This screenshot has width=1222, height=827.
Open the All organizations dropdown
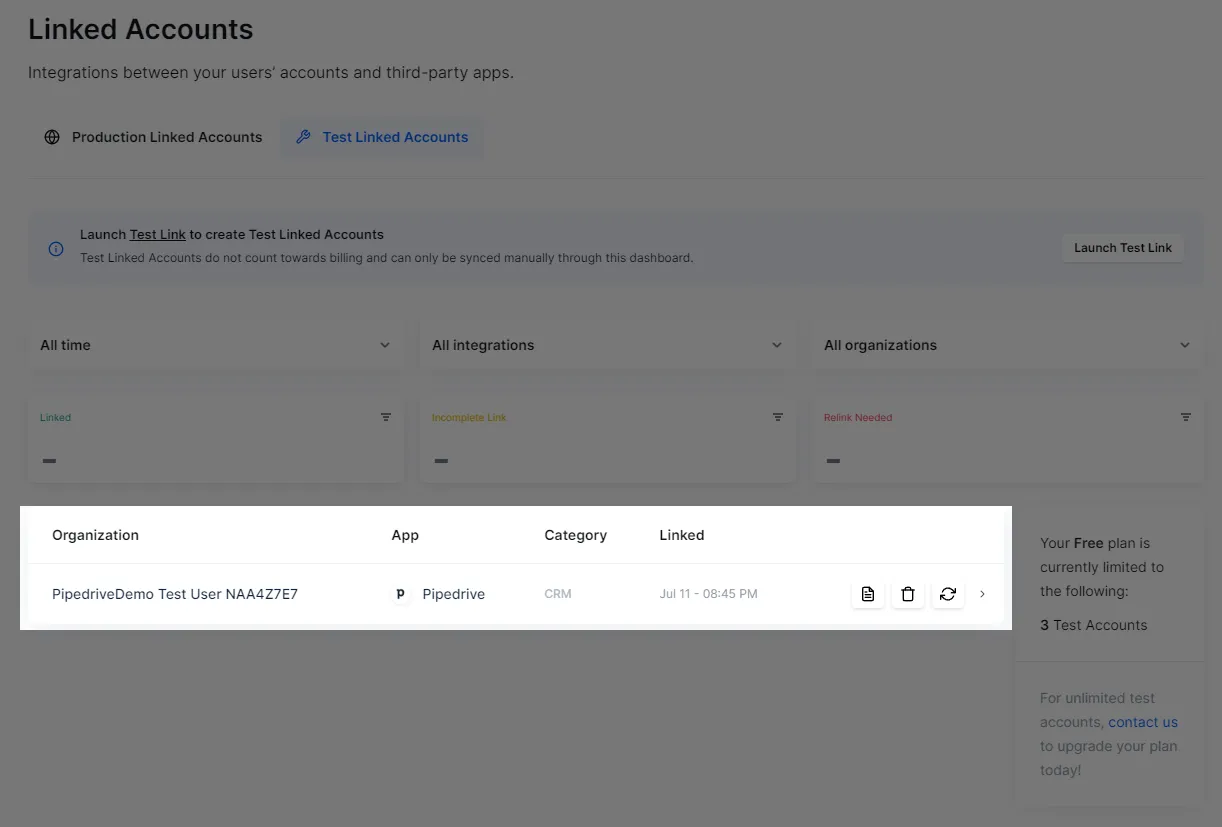(x=1007, y=345)
